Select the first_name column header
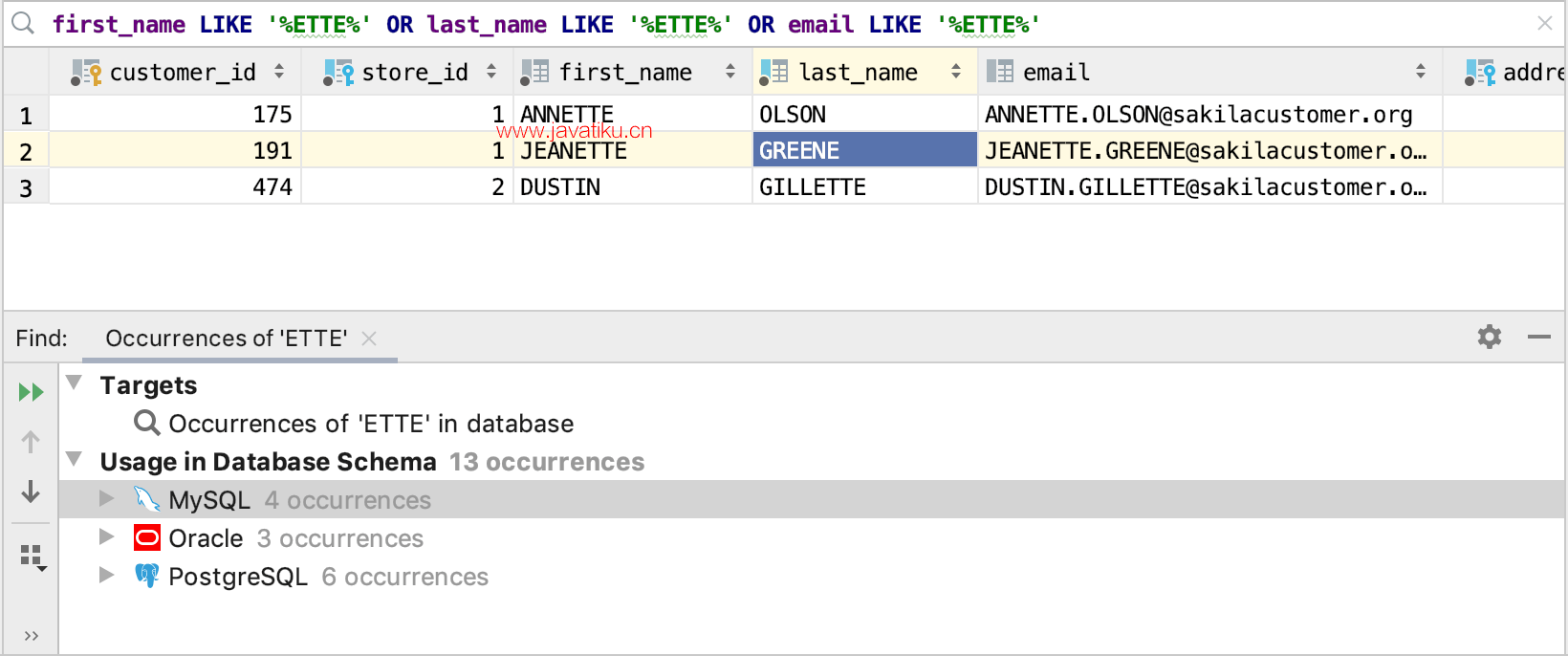1568x656 pixels. coord(633,72)
